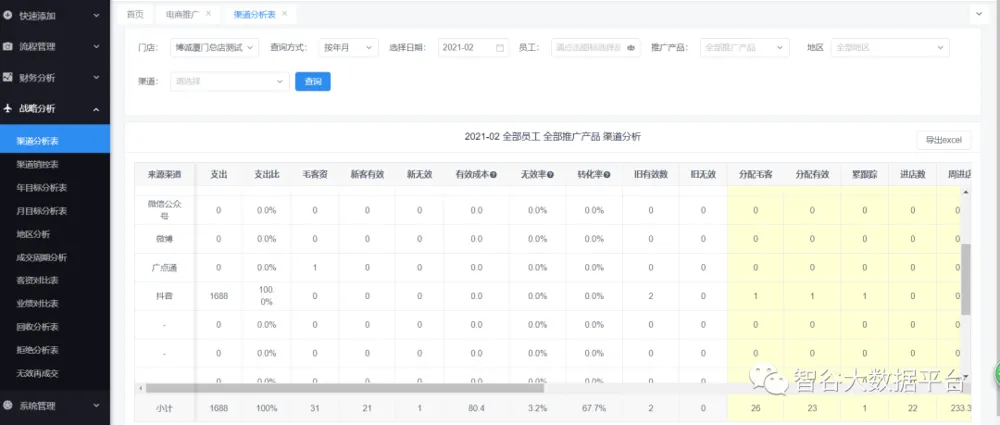The image size is (1000, 425).
Task: Click the 导出excel button
Action: (x=942, y=139)
